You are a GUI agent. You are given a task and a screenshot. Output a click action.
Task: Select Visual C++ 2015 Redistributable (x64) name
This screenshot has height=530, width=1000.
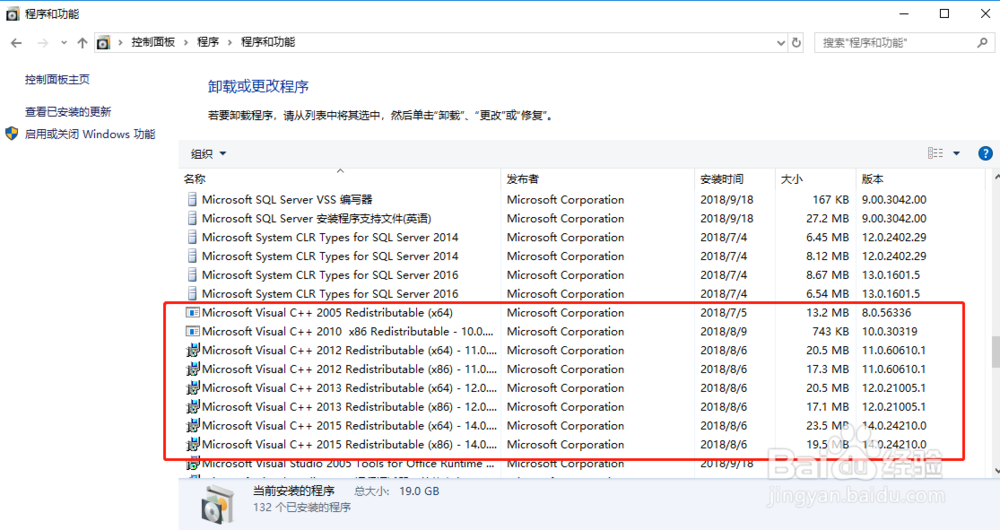point(349,425)
